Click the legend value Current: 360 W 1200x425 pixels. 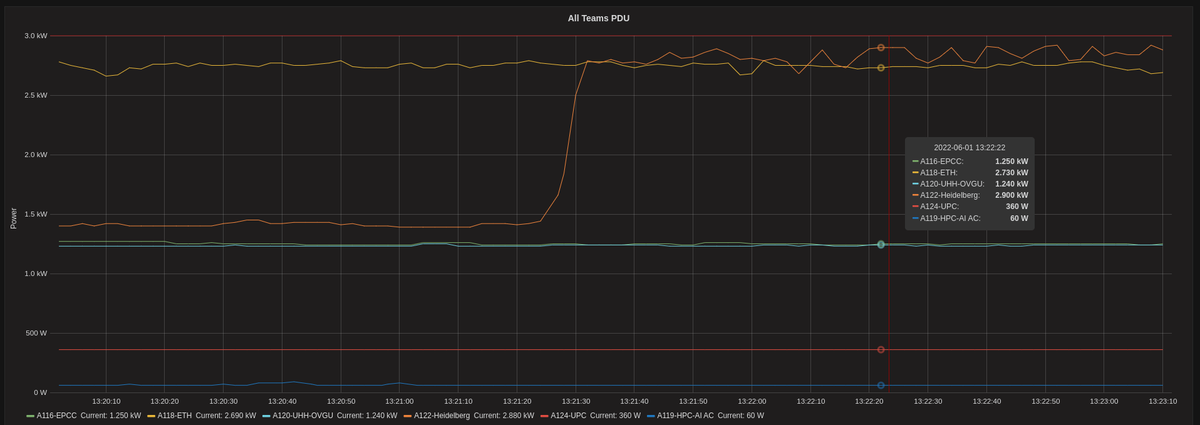[617, 415]
